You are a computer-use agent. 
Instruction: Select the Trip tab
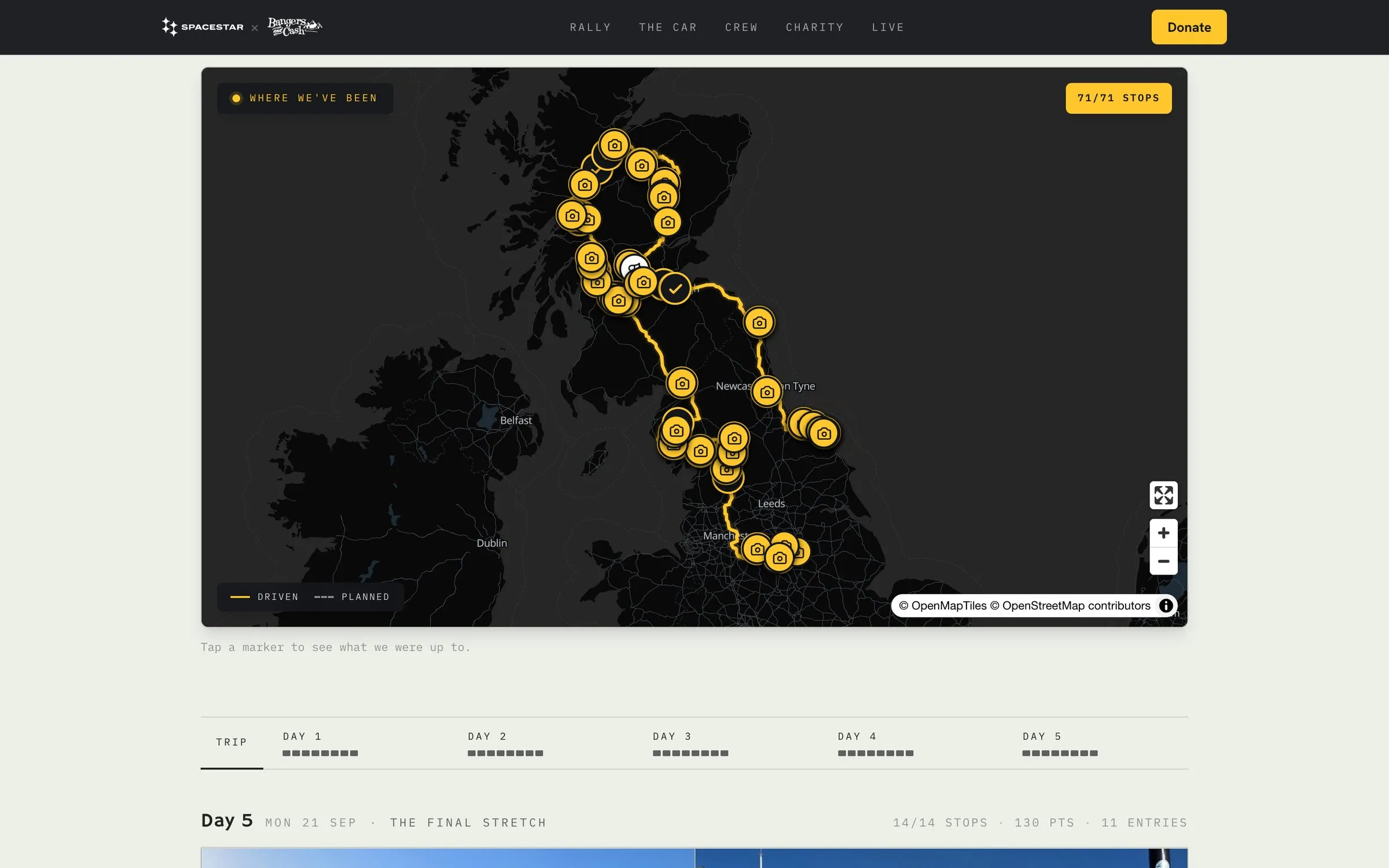(231, 742)
